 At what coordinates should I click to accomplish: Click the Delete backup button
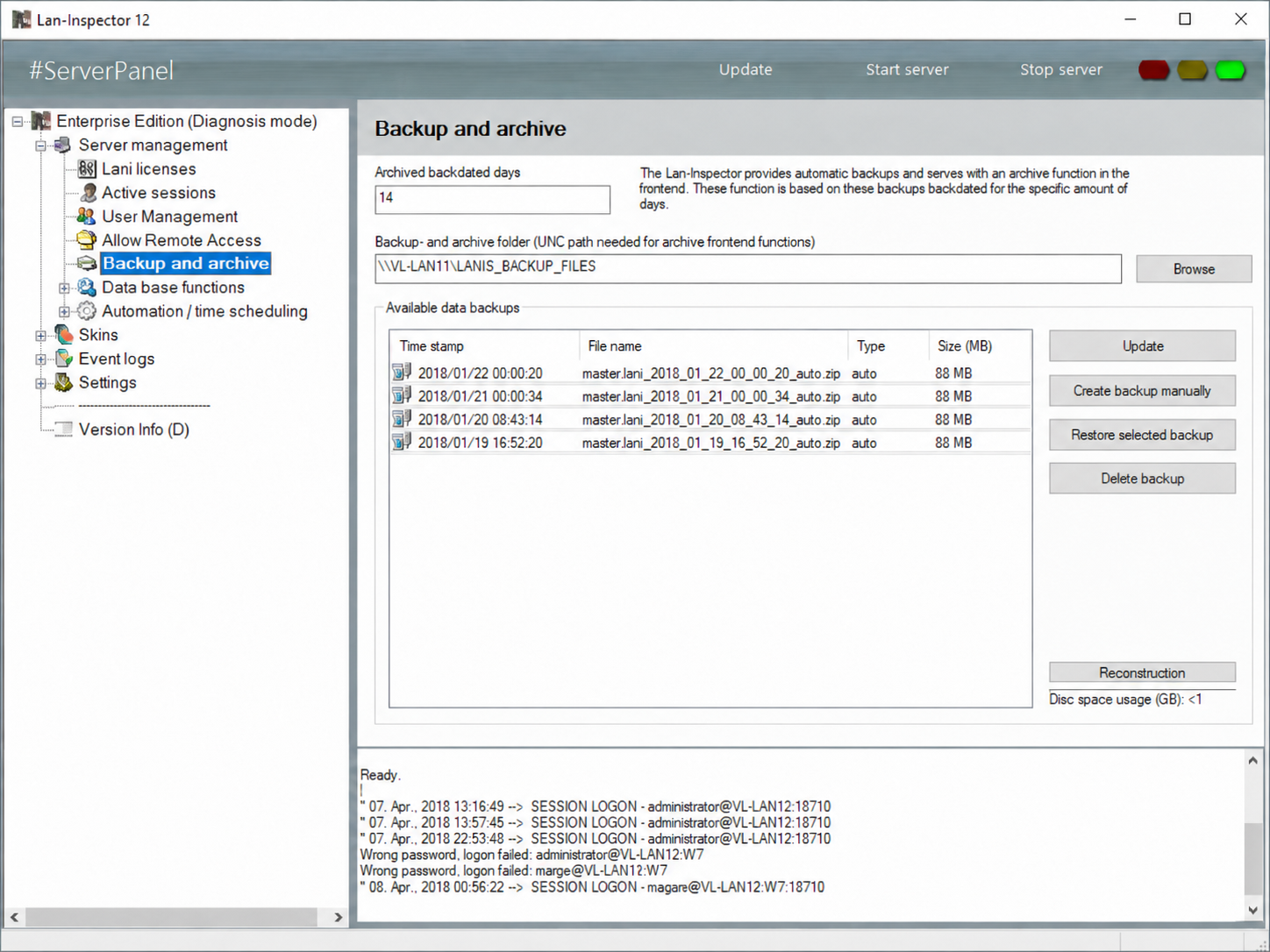pyautogui.click(x=1142, y=478)
